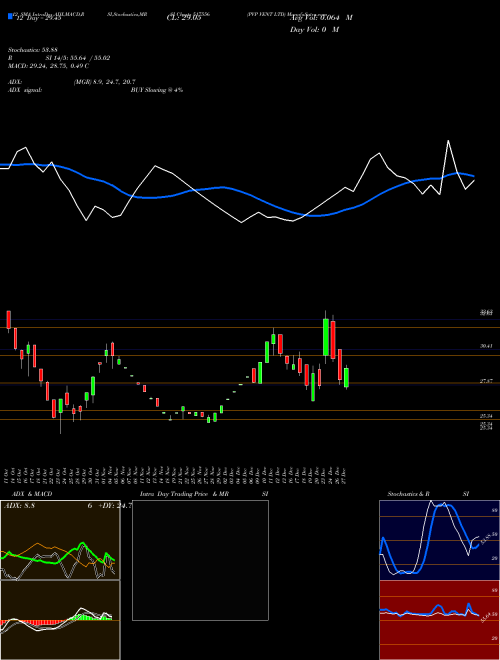Image resolution: width=500 pixels, height=660 pixels.
Task: Click the 'BUY Slowing @ 4%' signal text
Action: click(x=157, y=90)
